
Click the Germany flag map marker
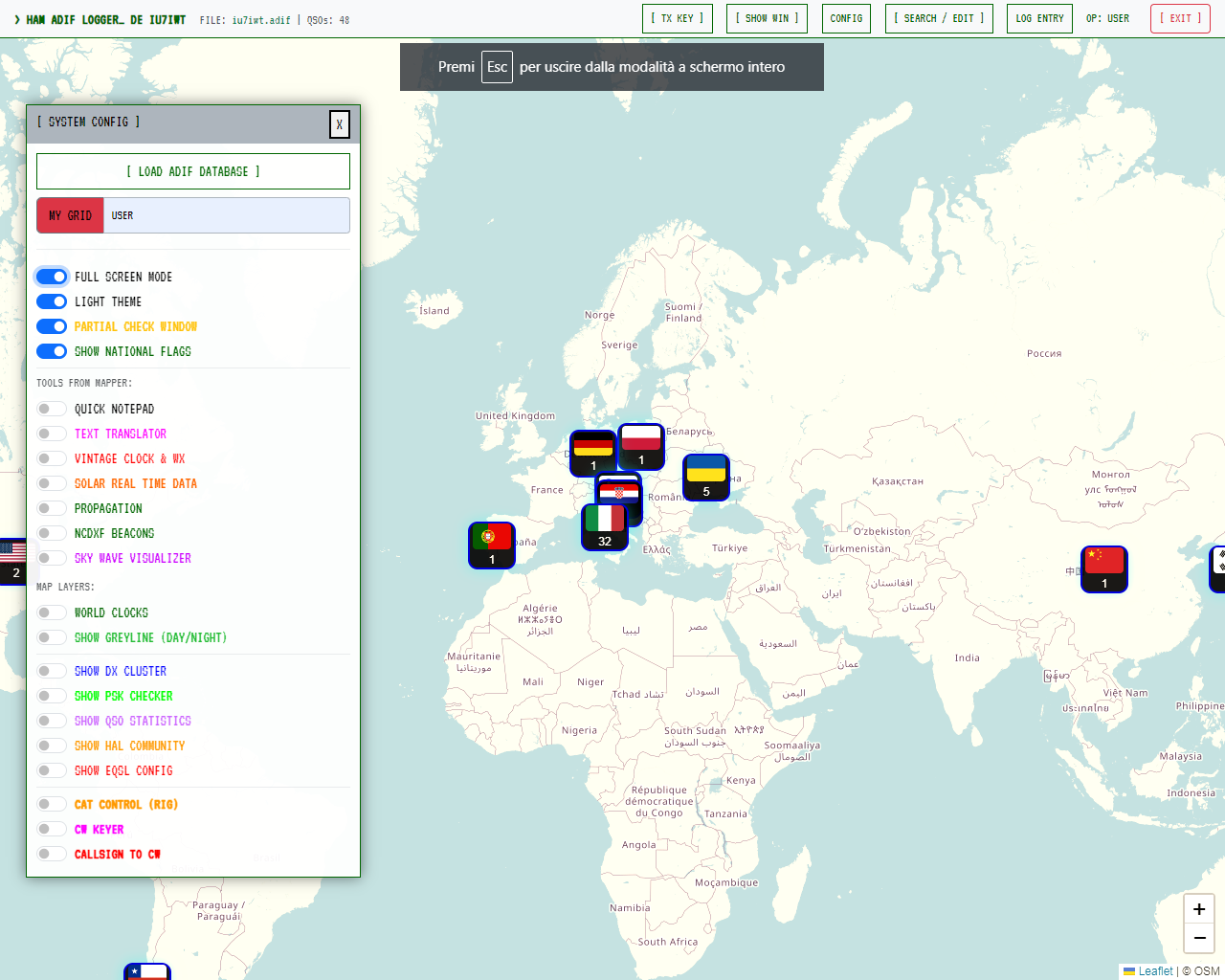tap(593, 453)
